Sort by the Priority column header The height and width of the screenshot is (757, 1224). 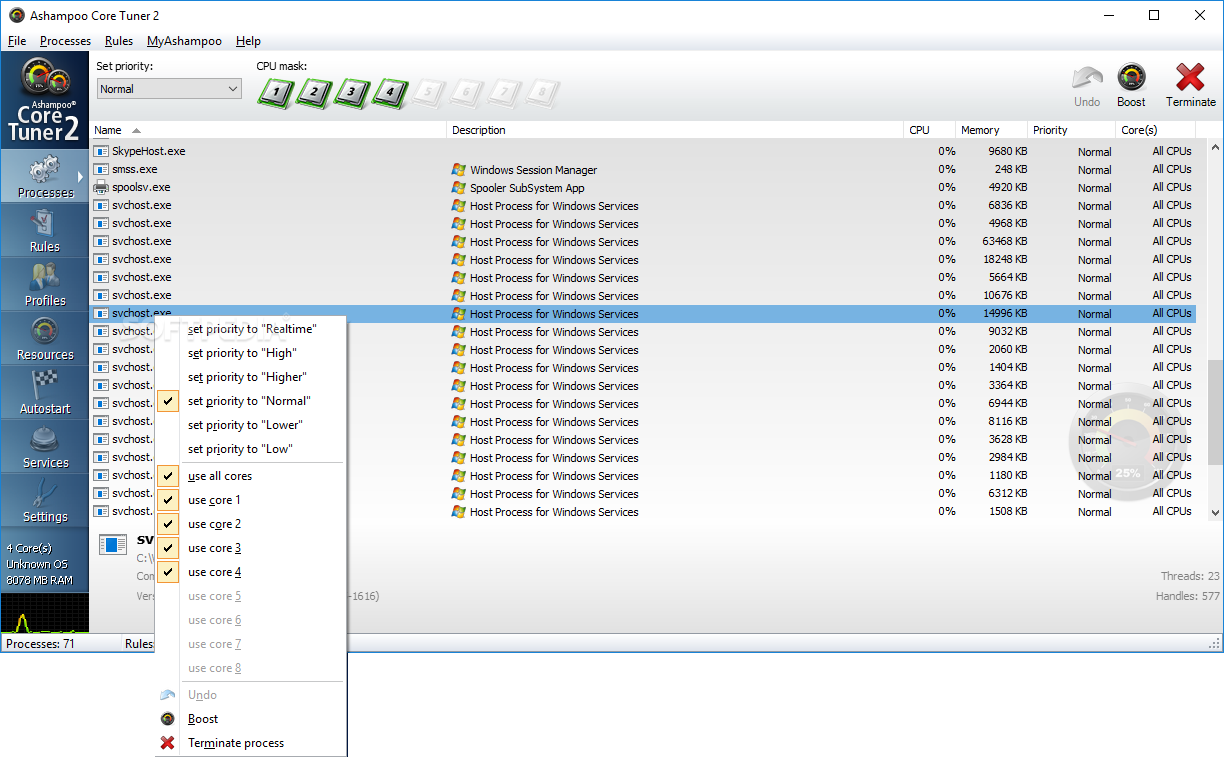pos(1071,130)
